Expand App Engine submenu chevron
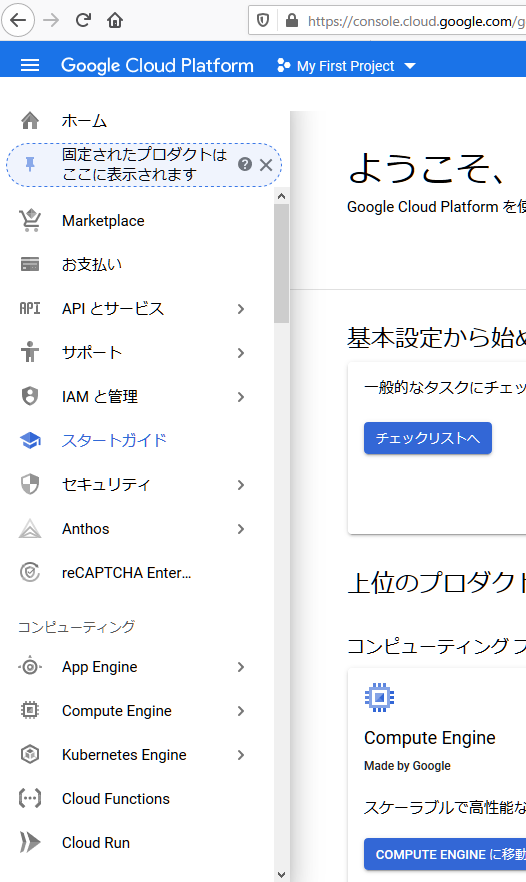This screenshot has width=526, height=882. pyautogui.click(x=241, y=667)
